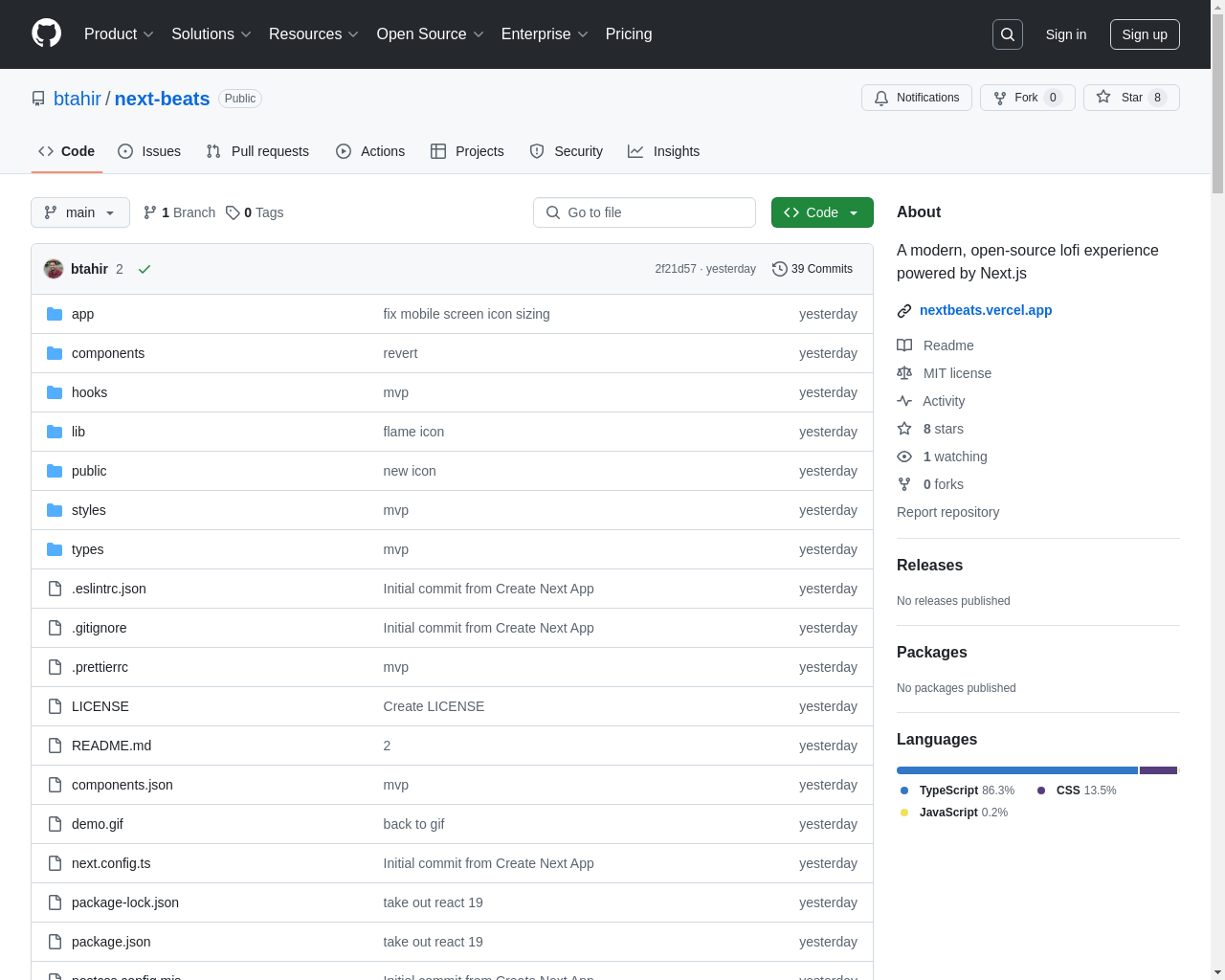Expand the Enterprise menu
The height and width of the screenshot is (980, 1225).
pyautogui.click(x=545, y=33)
